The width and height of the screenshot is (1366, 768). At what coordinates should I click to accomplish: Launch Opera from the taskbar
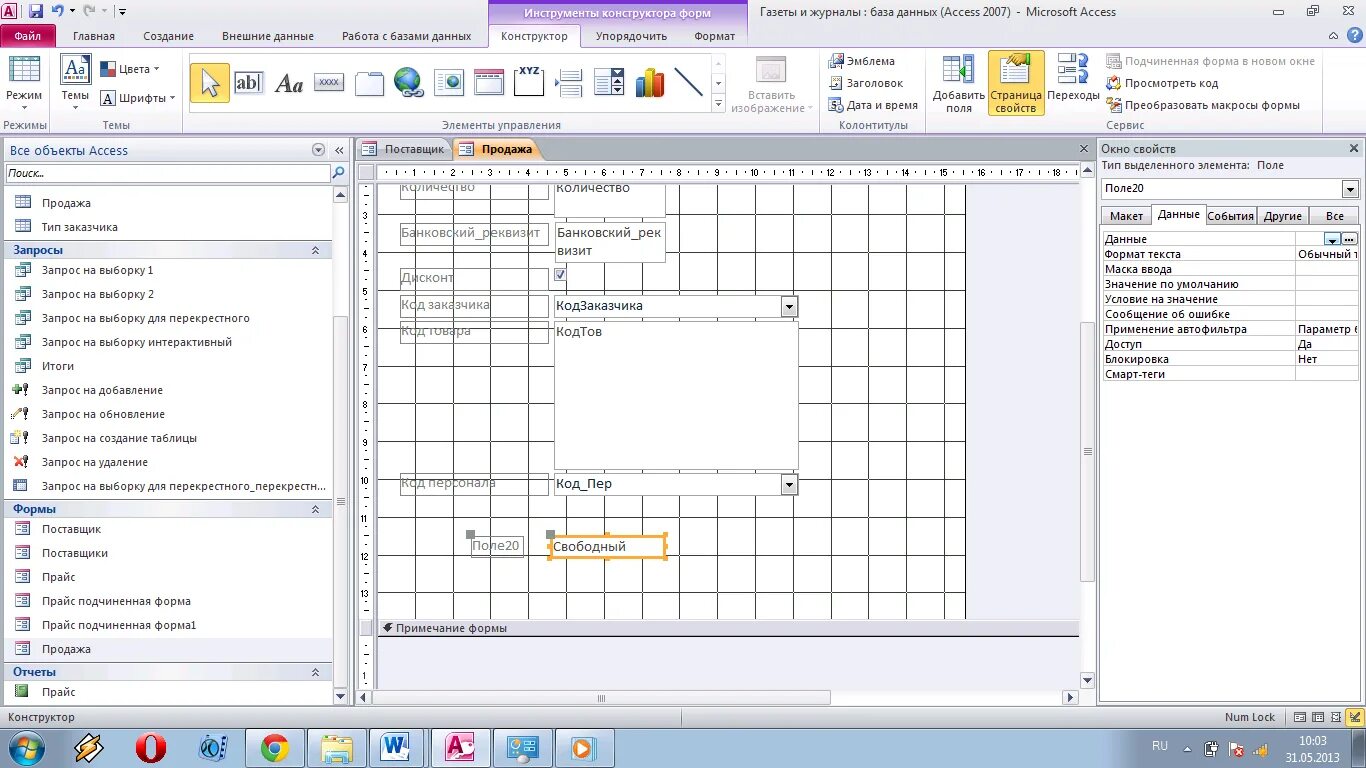(x=151, y=748)
